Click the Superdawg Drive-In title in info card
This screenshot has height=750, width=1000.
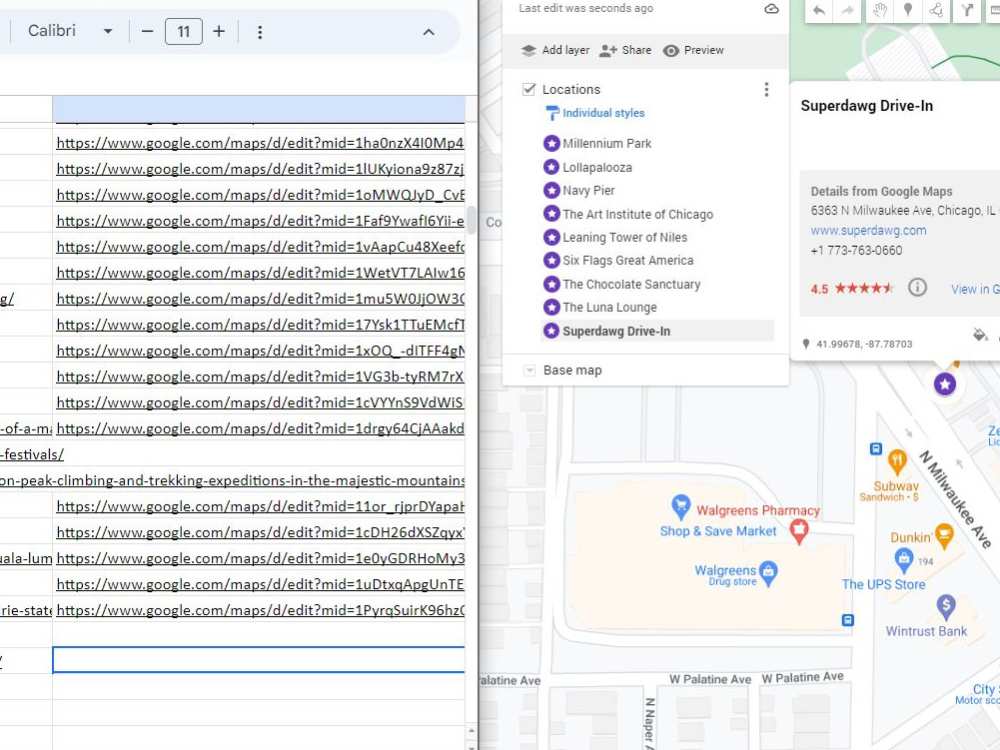point(867,106)
